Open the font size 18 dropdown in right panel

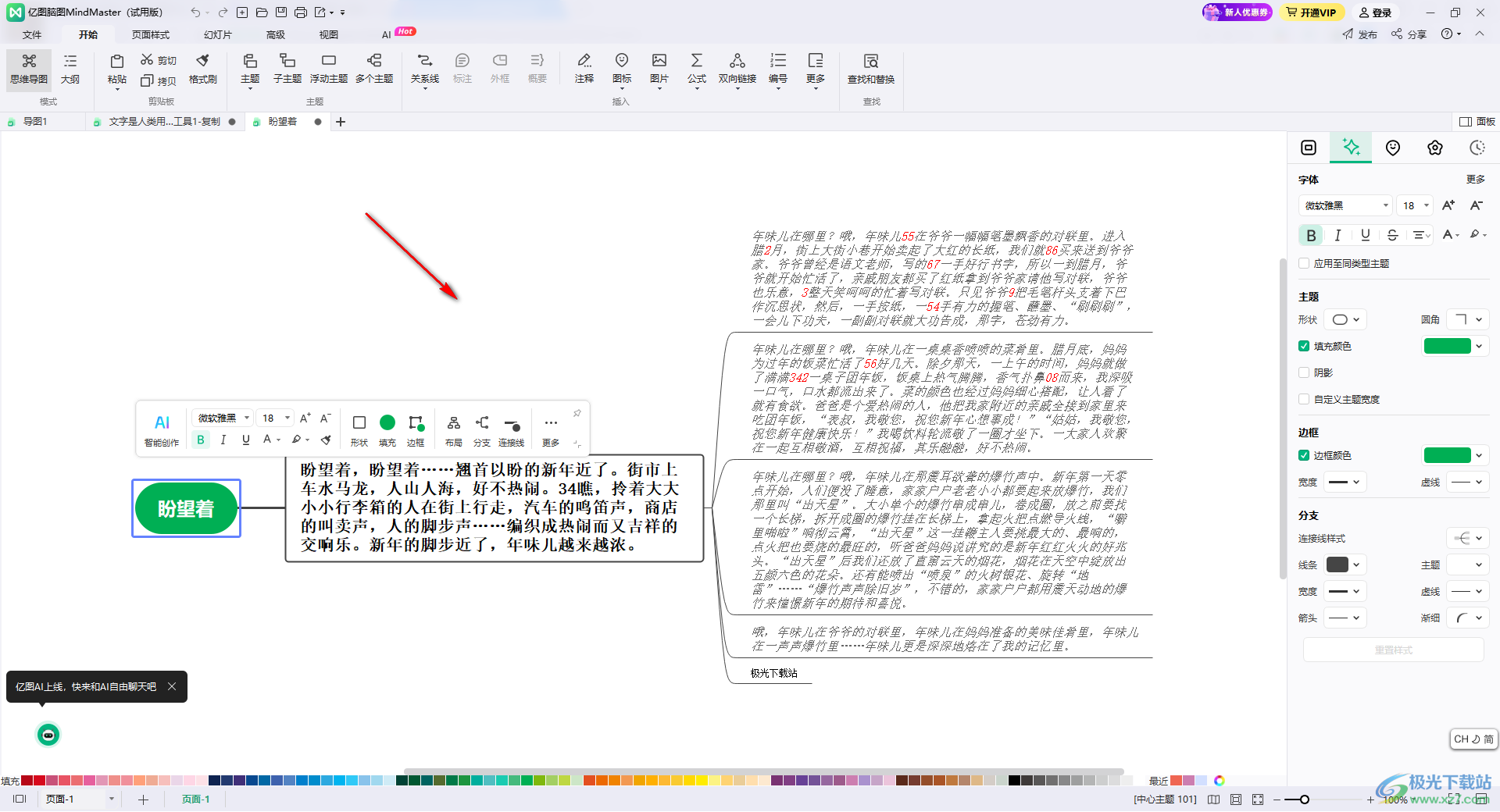pyautogui.click(x=1416, y=205)
